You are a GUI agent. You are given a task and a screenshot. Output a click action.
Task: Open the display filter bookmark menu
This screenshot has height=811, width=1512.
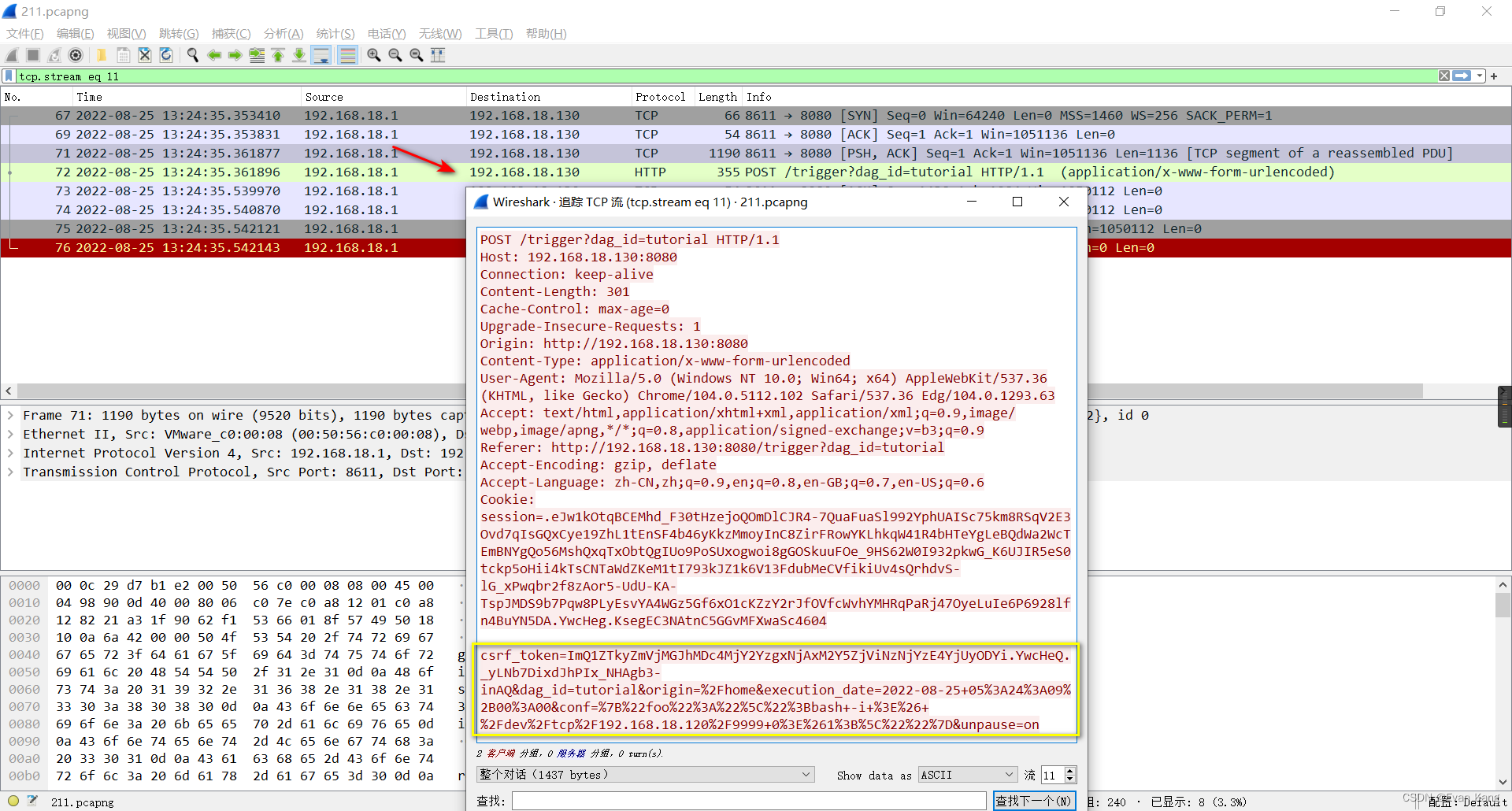[9, 76]
